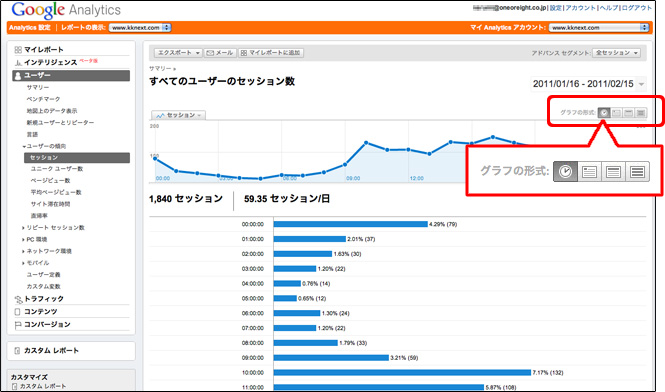This screenshot has height=392, width=665.
Task: Click the ヘルプ link
Action: [x=609, y=8]
